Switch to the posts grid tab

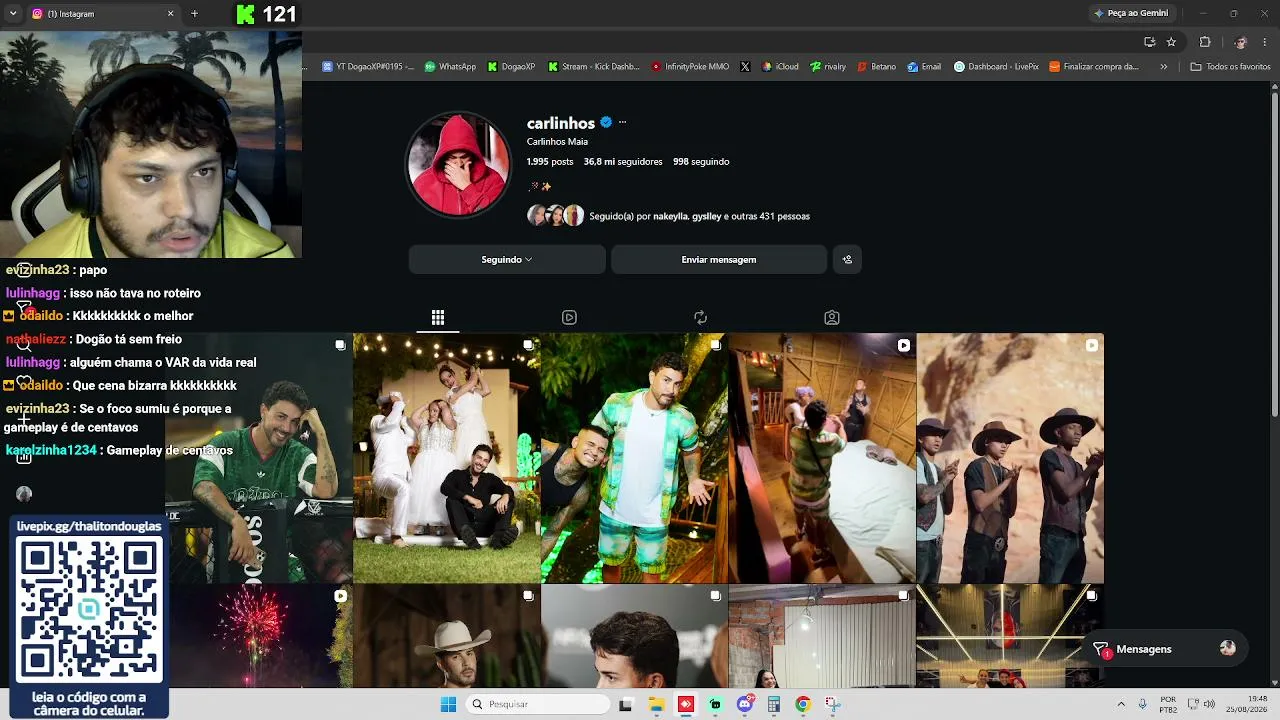[438, 317]
